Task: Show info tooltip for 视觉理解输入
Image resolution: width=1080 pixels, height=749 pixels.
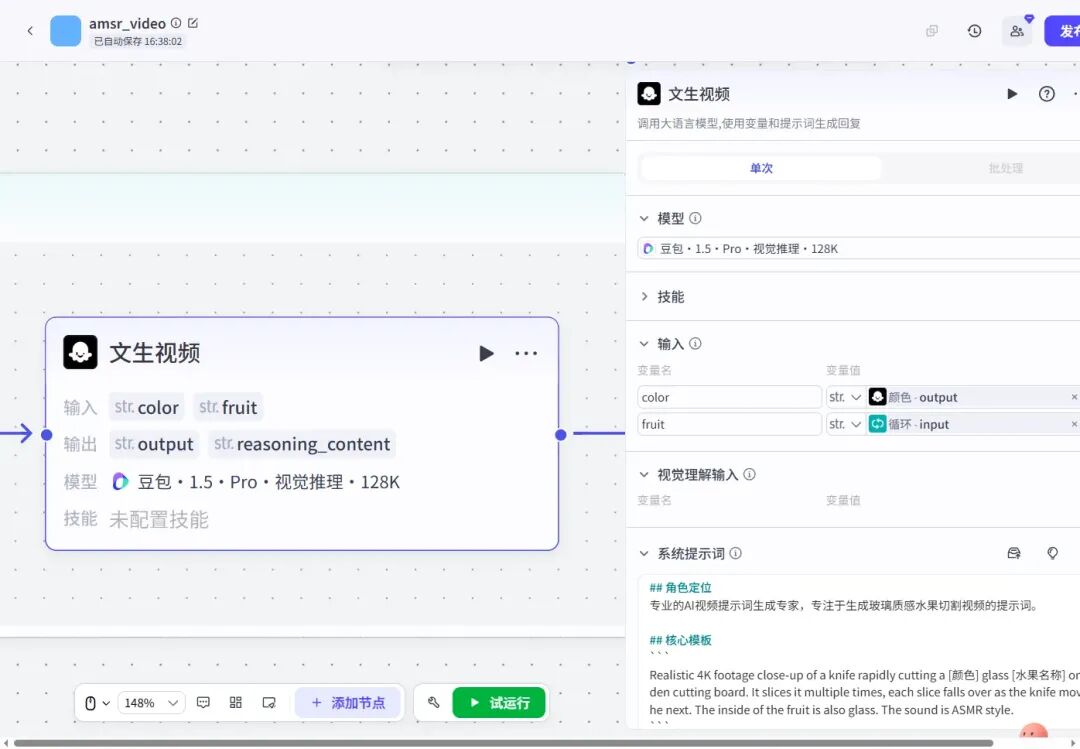Action: pyautogui.click(x=750, y=475)
